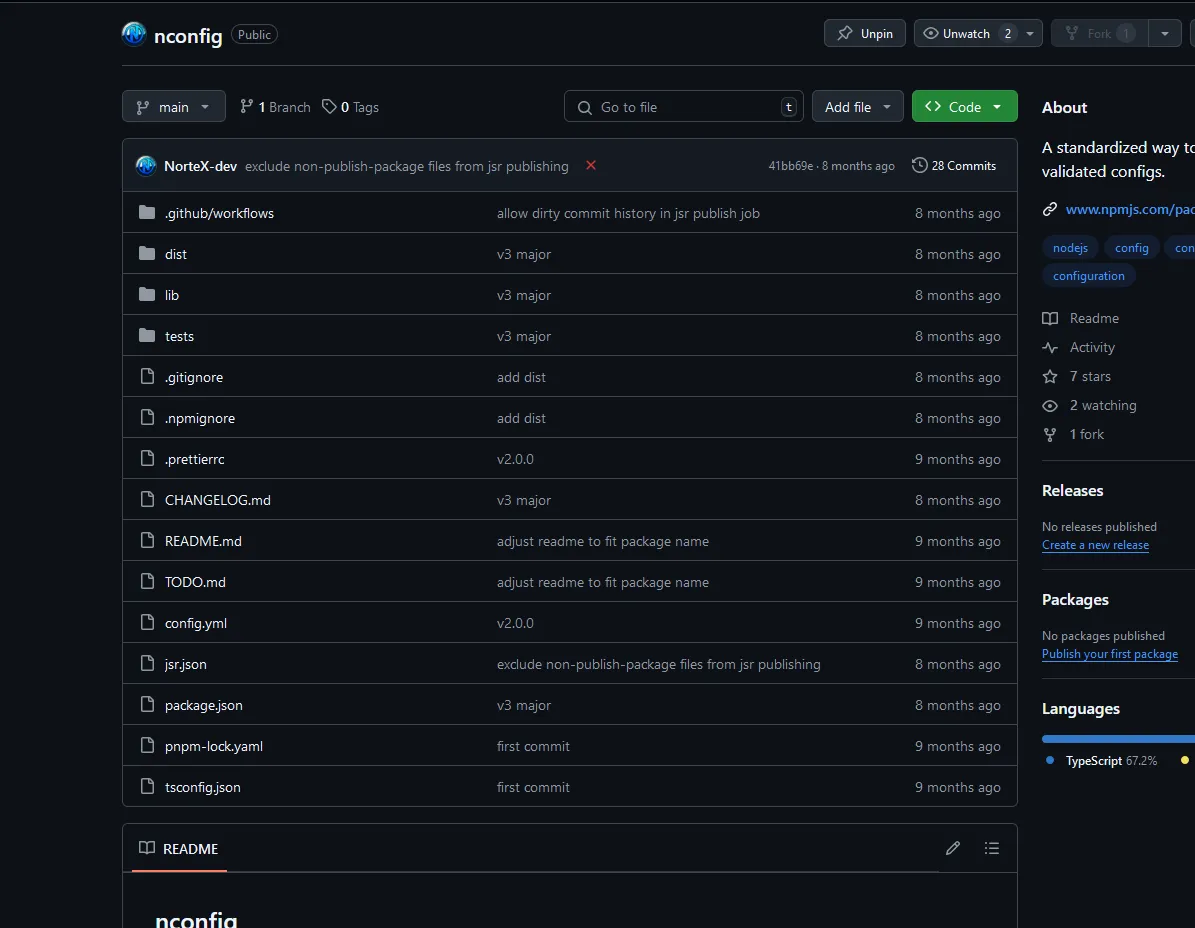Viewport: 1195px width, 928px height.
Task: View the 28 Commits history
Action: coord(954,165)
